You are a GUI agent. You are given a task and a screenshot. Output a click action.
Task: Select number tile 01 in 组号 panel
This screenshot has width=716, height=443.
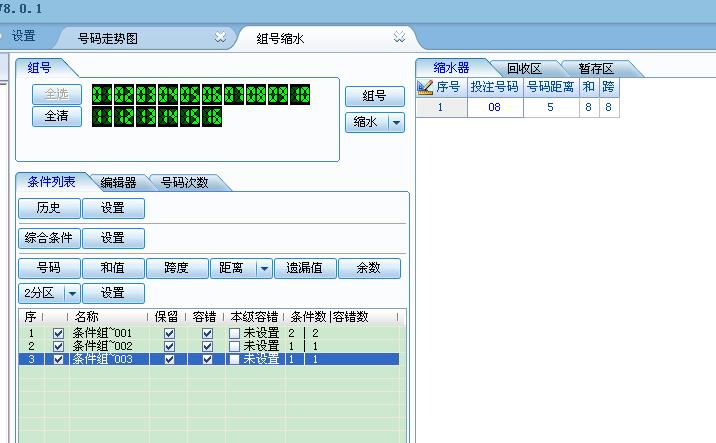[103, 96]
